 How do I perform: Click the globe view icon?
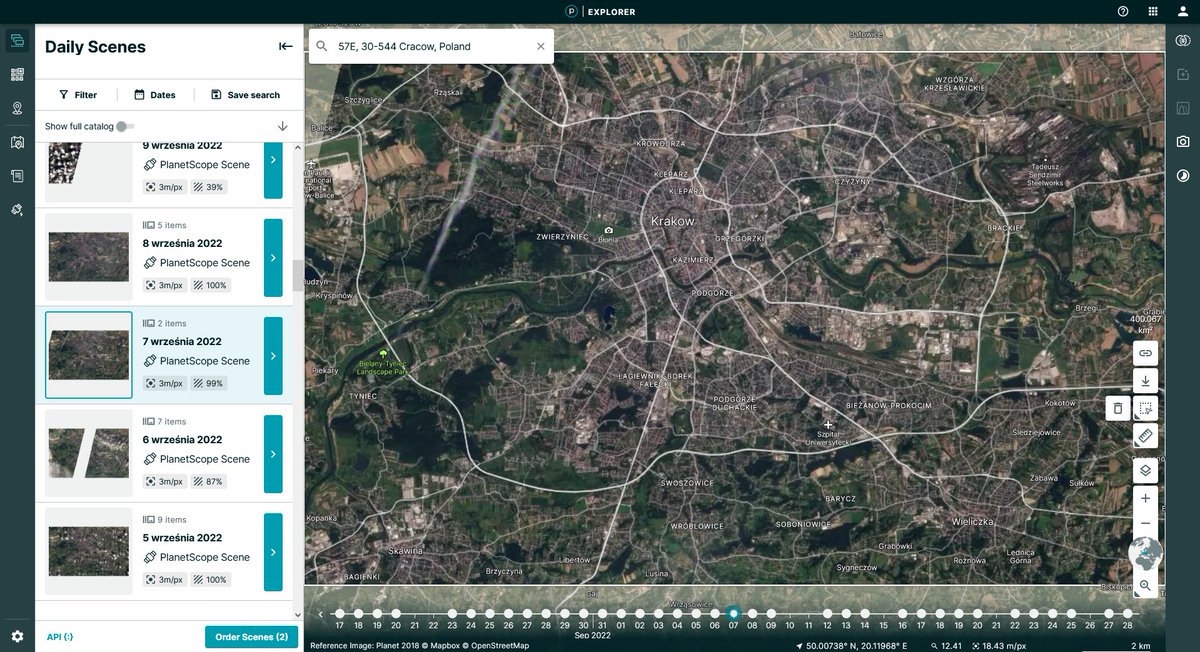(x=1146, y=553)
